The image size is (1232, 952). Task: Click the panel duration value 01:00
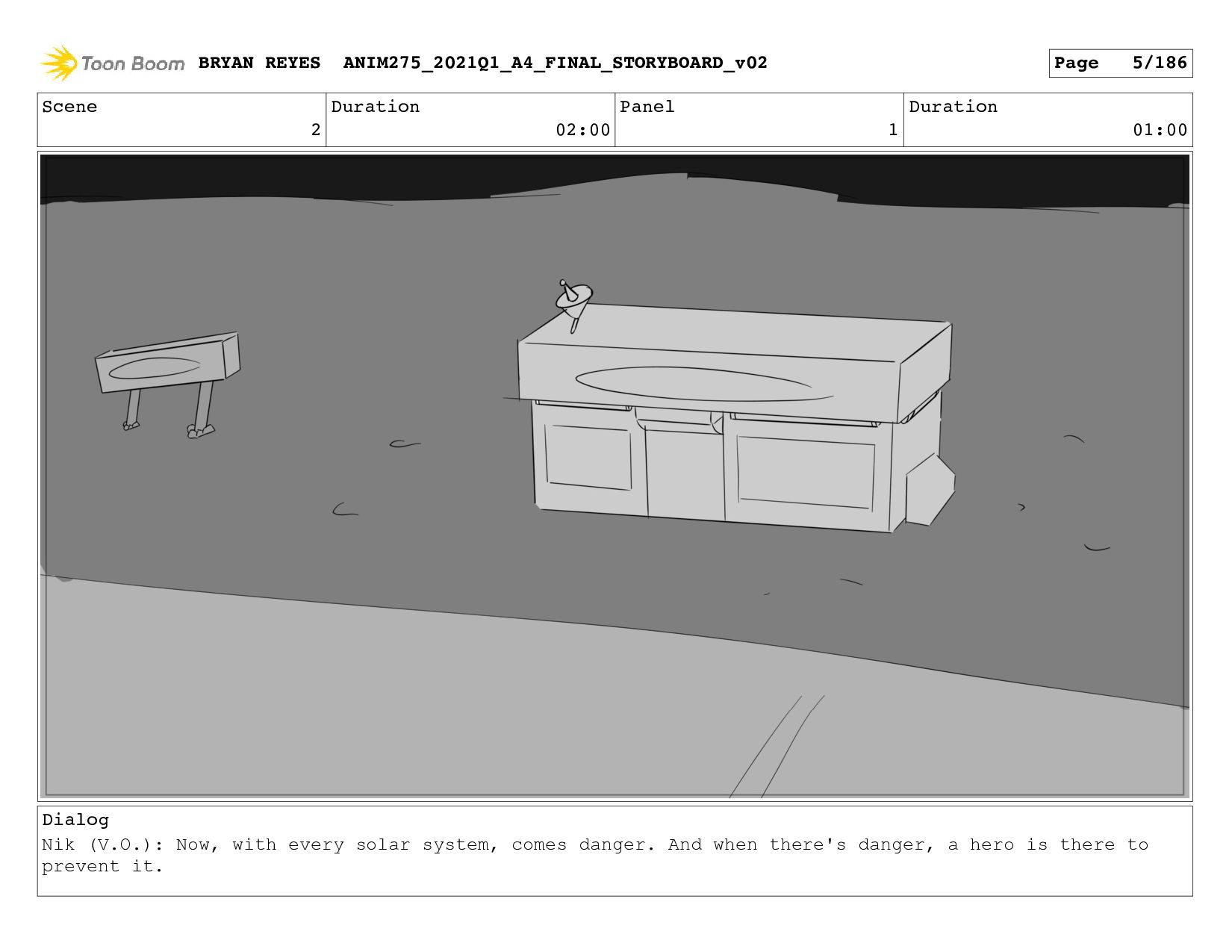tap(1160, 130)
